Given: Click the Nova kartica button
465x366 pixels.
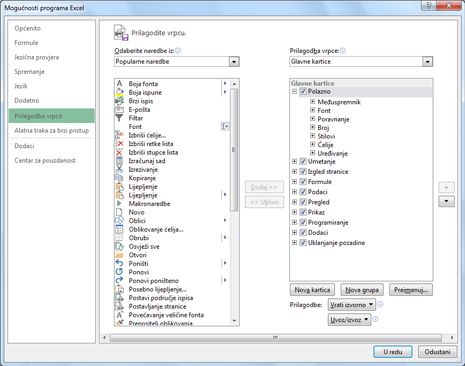Looking at the screenshot, I should (312, 290).
